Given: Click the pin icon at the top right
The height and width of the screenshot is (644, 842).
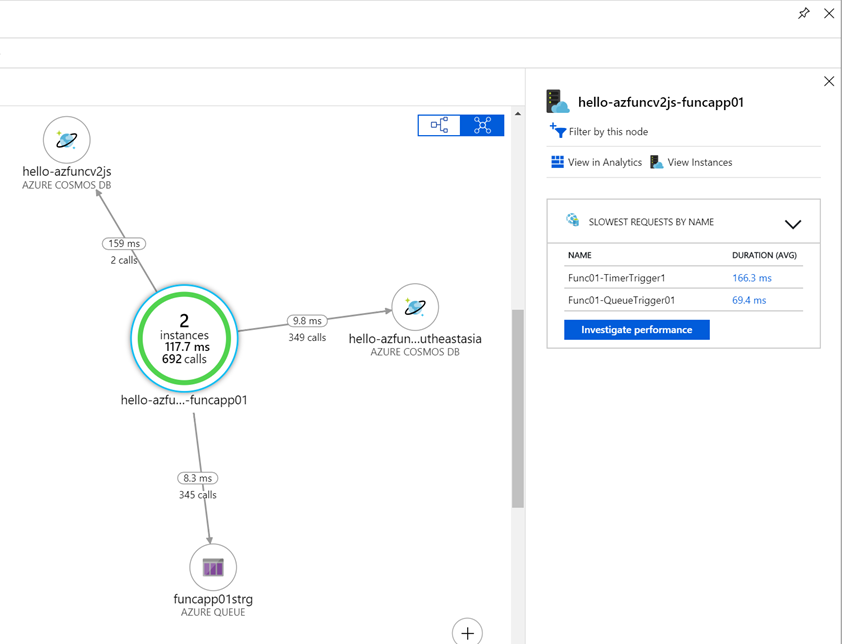Looking at the screenshot, I should pos(804,13).
